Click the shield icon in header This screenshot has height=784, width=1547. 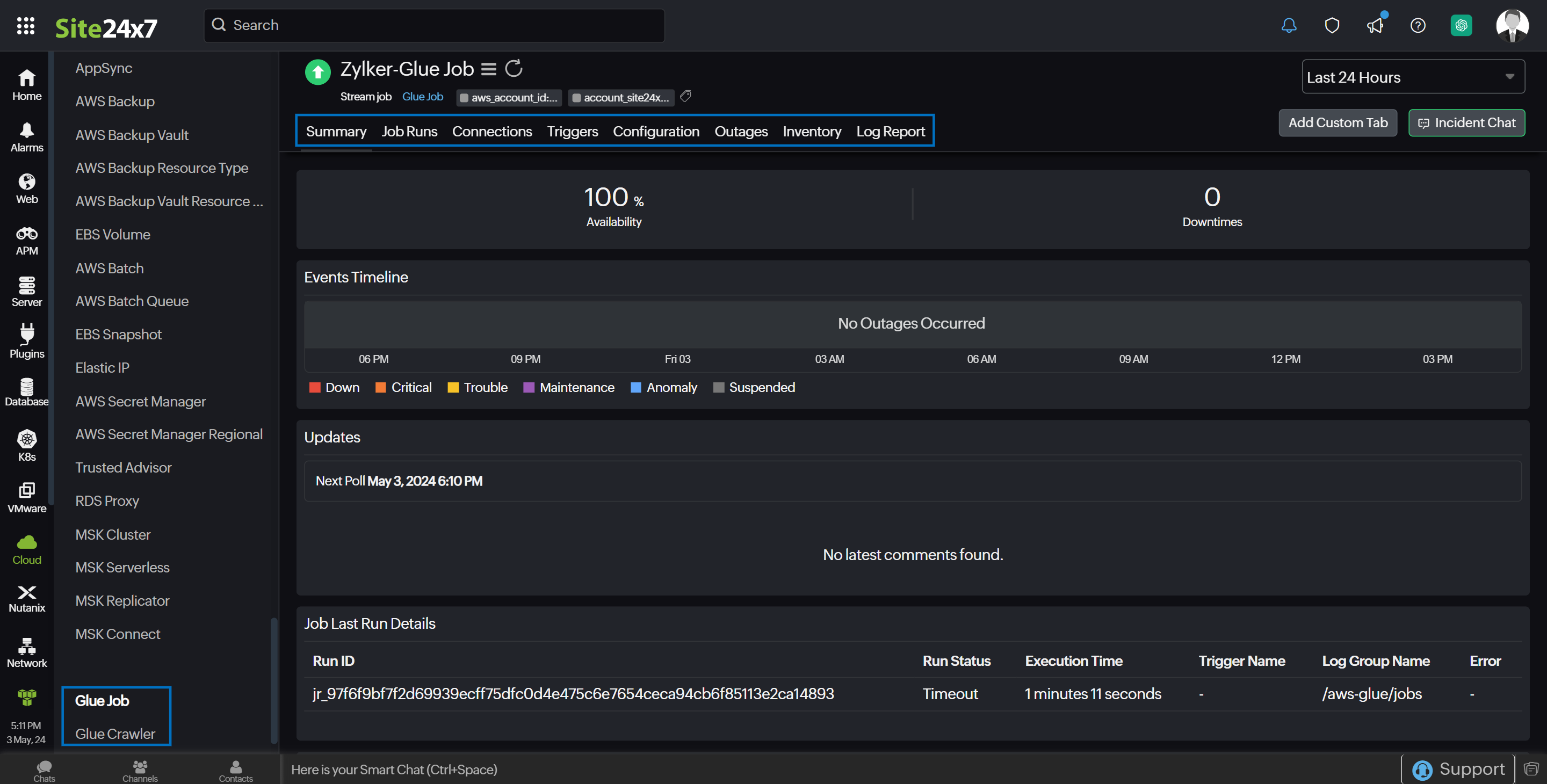(x=1332, y=26)
